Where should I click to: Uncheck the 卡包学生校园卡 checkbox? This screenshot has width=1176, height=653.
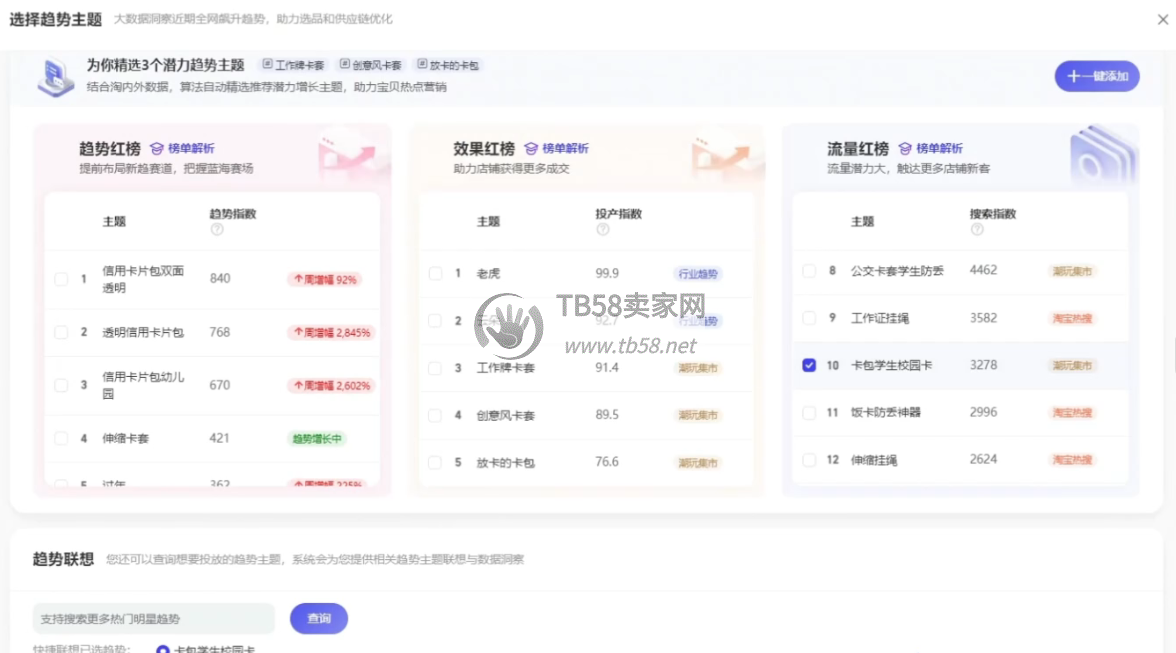coord(808,365)
